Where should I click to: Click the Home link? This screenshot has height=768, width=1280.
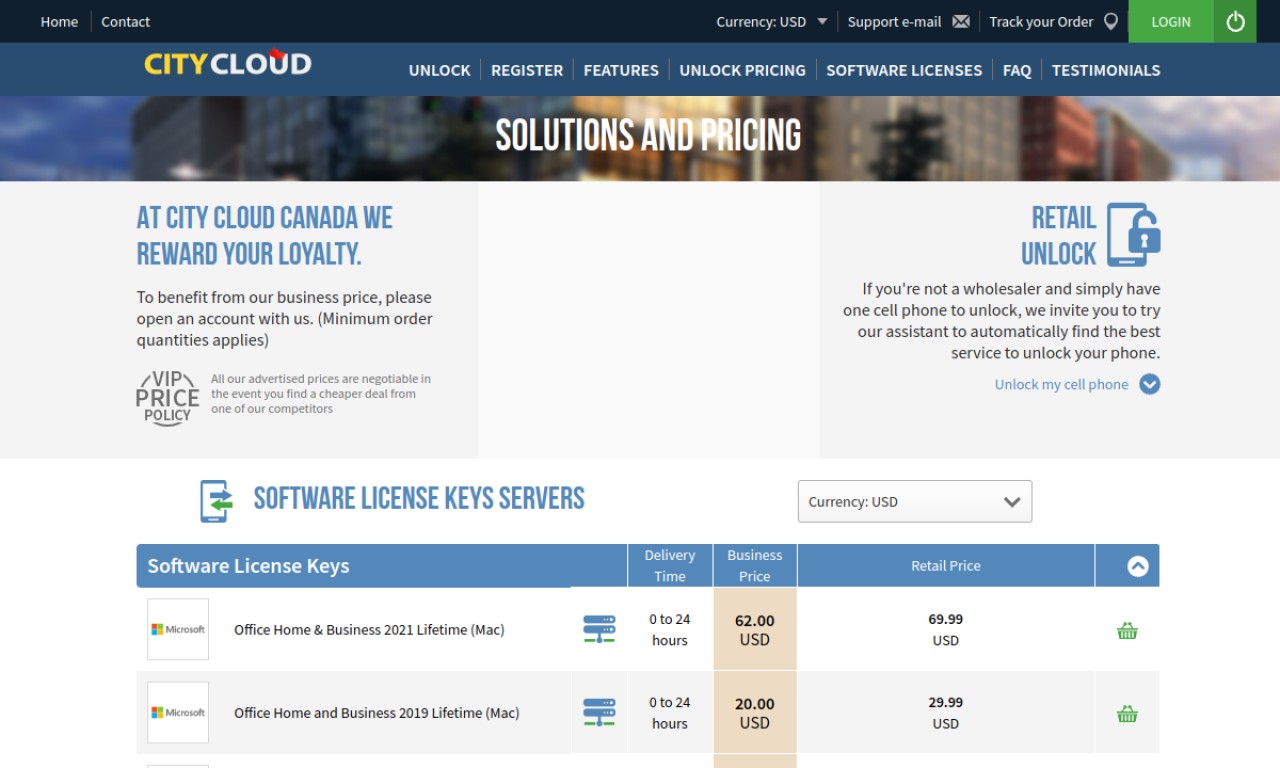click(x=59, y=21)
